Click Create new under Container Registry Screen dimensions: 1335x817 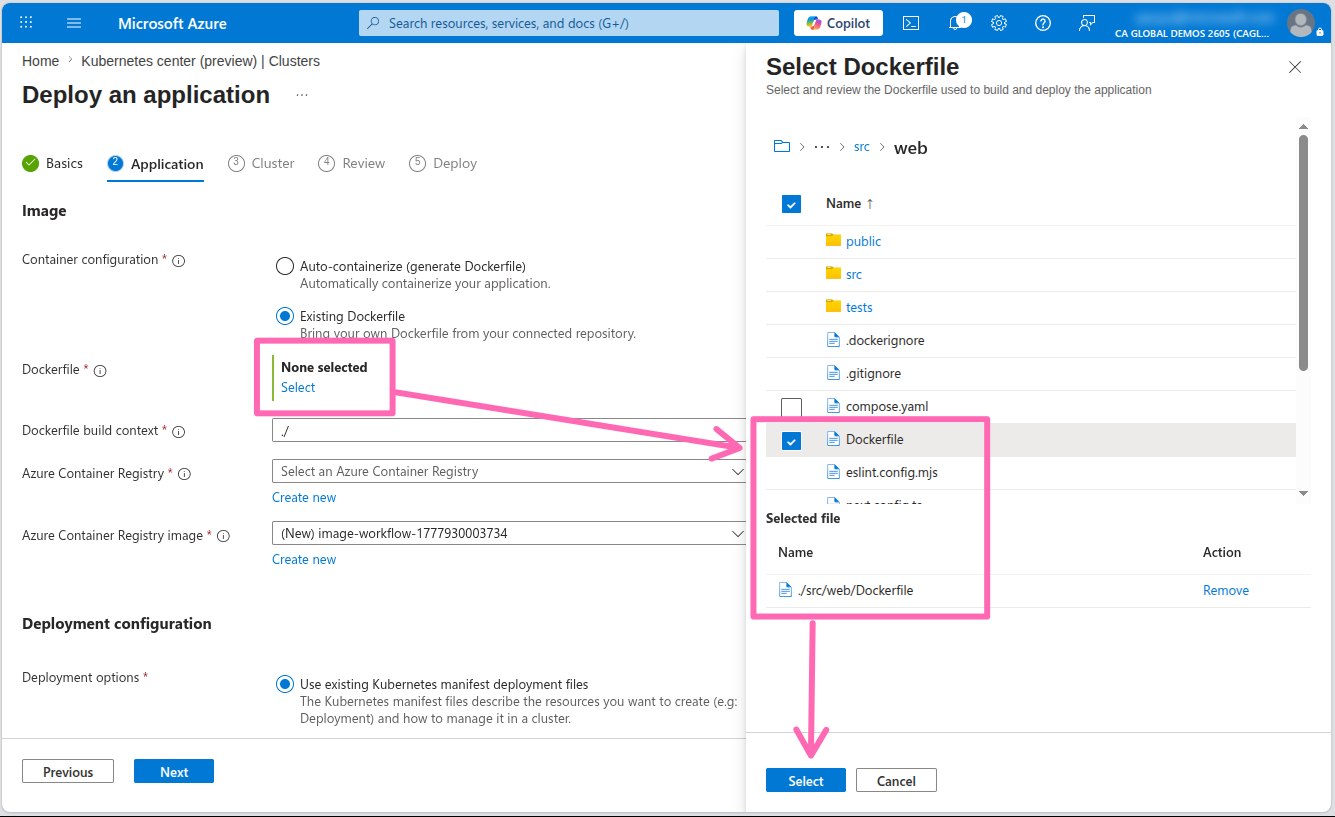click(x=304, y=497)
